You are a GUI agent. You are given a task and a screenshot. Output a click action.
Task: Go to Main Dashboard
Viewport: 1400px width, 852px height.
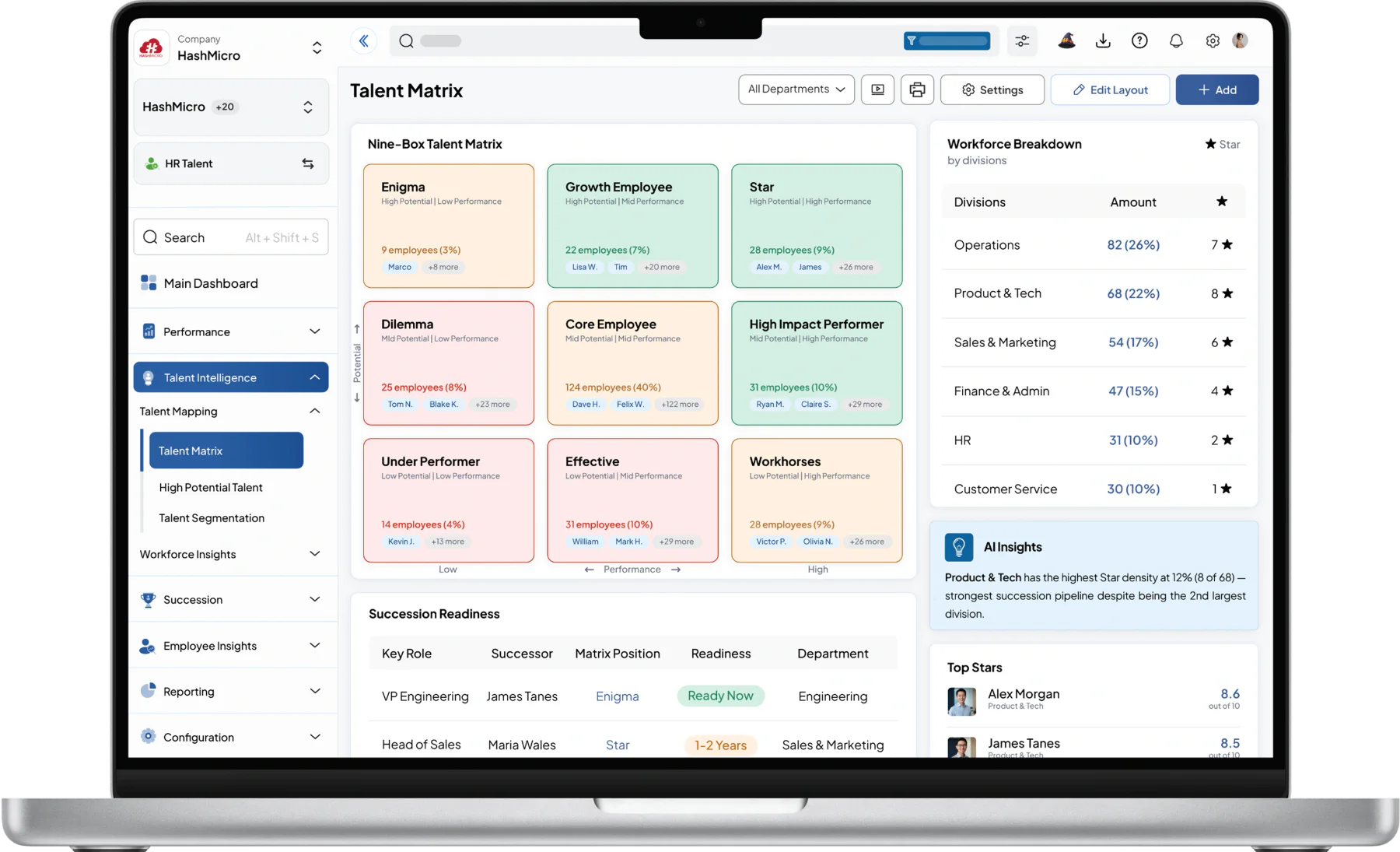[211, 283]
